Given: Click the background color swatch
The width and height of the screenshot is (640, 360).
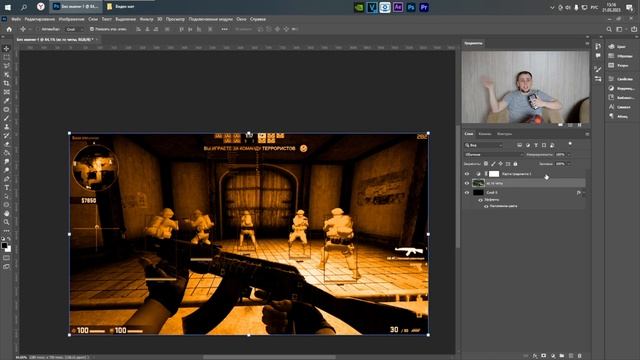Looking at the screenshot, I should click(8, 249).
